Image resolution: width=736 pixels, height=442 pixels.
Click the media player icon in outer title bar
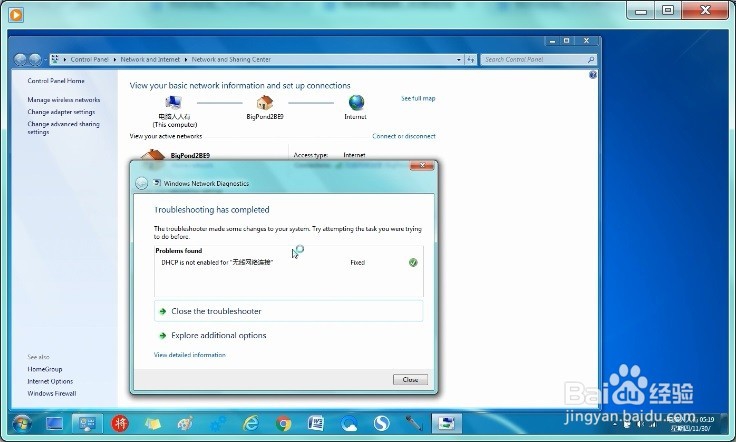[15, 15]
